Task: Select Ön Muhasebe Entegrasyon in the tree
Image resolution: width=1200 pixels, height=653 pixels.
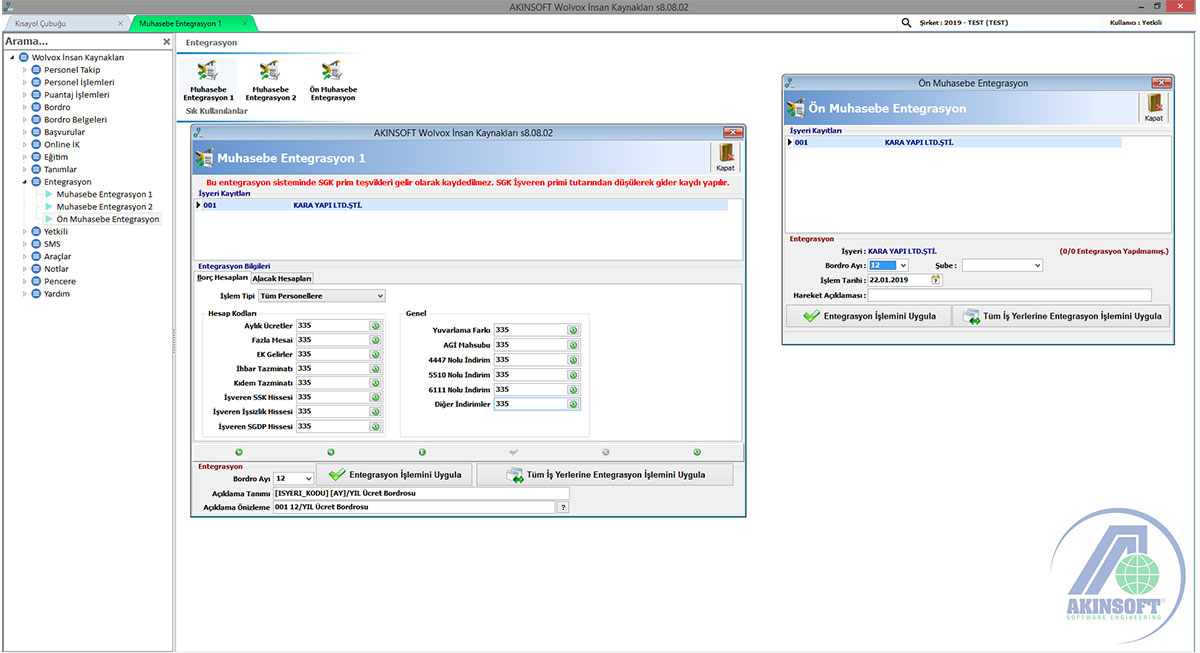Action: coord(108,219)
